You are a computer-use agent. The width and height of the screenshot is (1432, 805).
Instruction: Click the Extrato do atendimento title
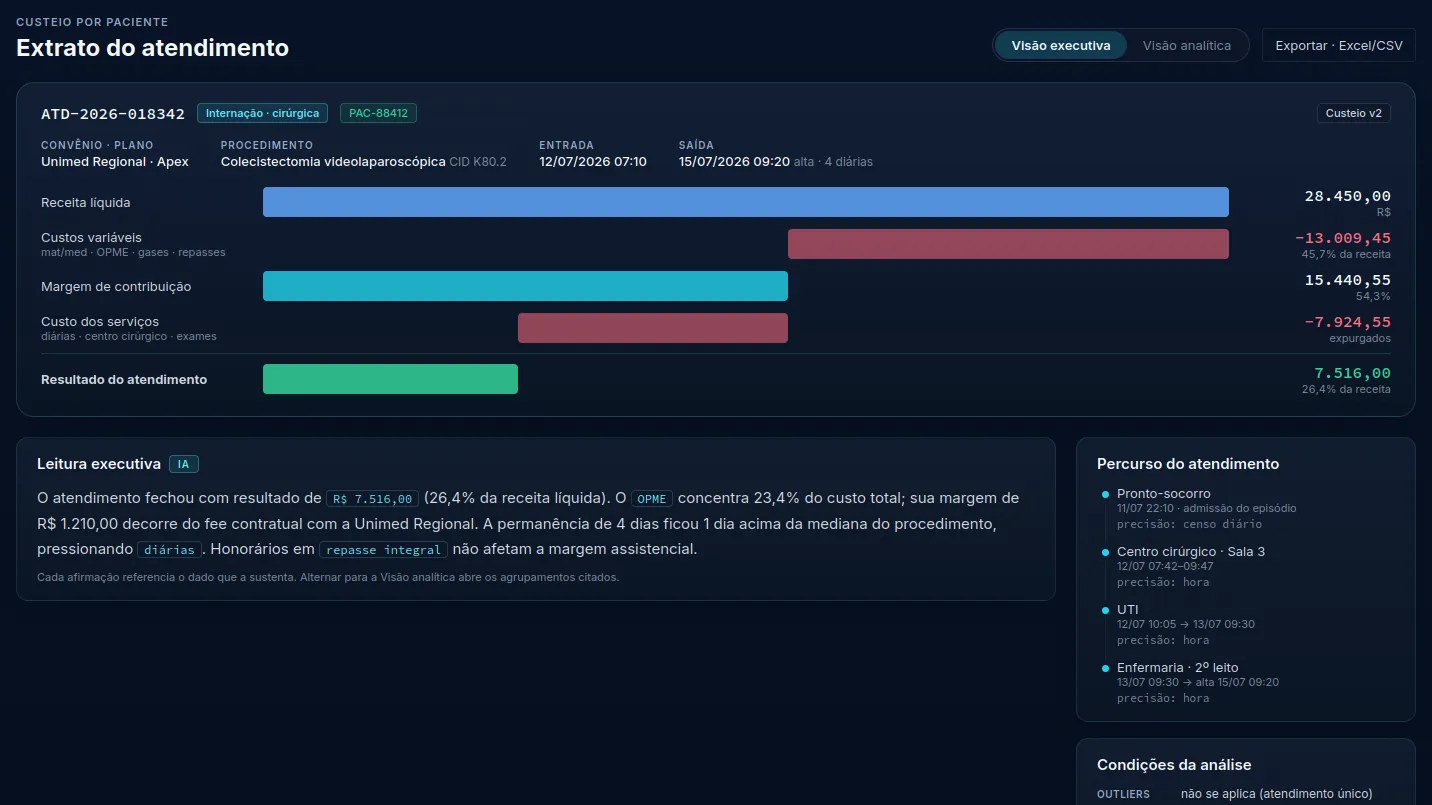point(152,47)
